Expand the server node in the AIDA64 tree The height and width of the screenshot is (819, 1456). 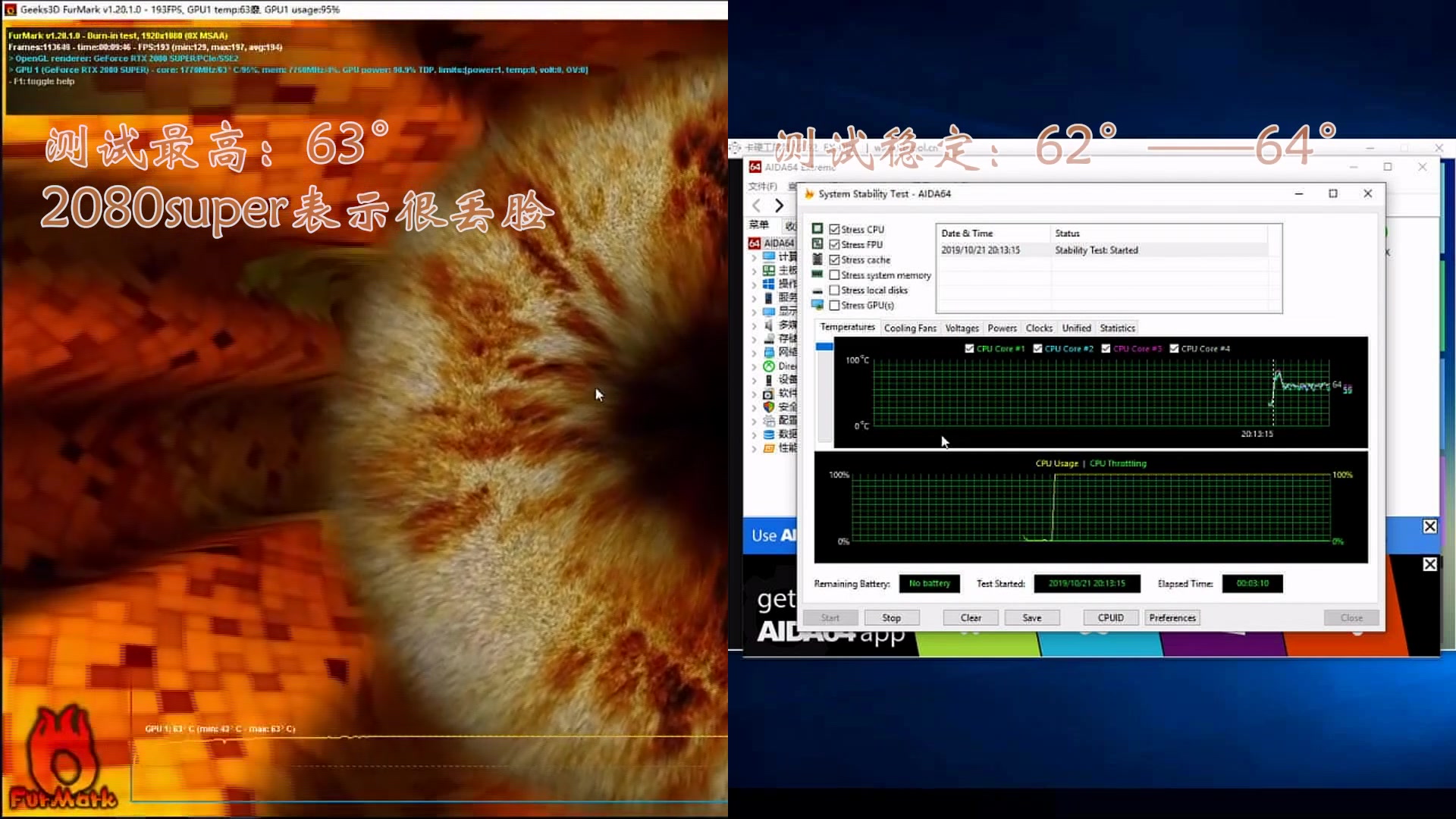[754, 298]
